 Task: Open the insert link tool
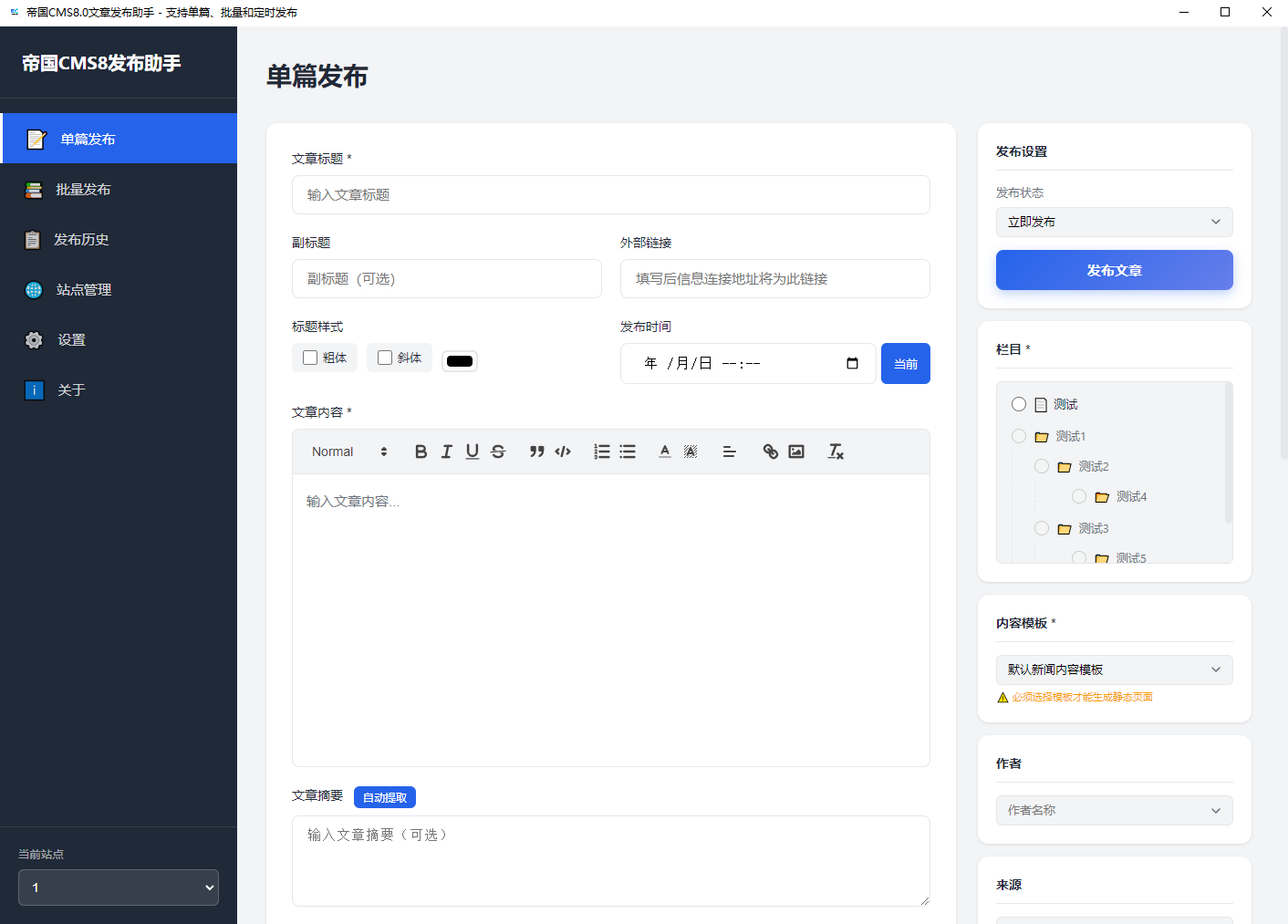770,451
